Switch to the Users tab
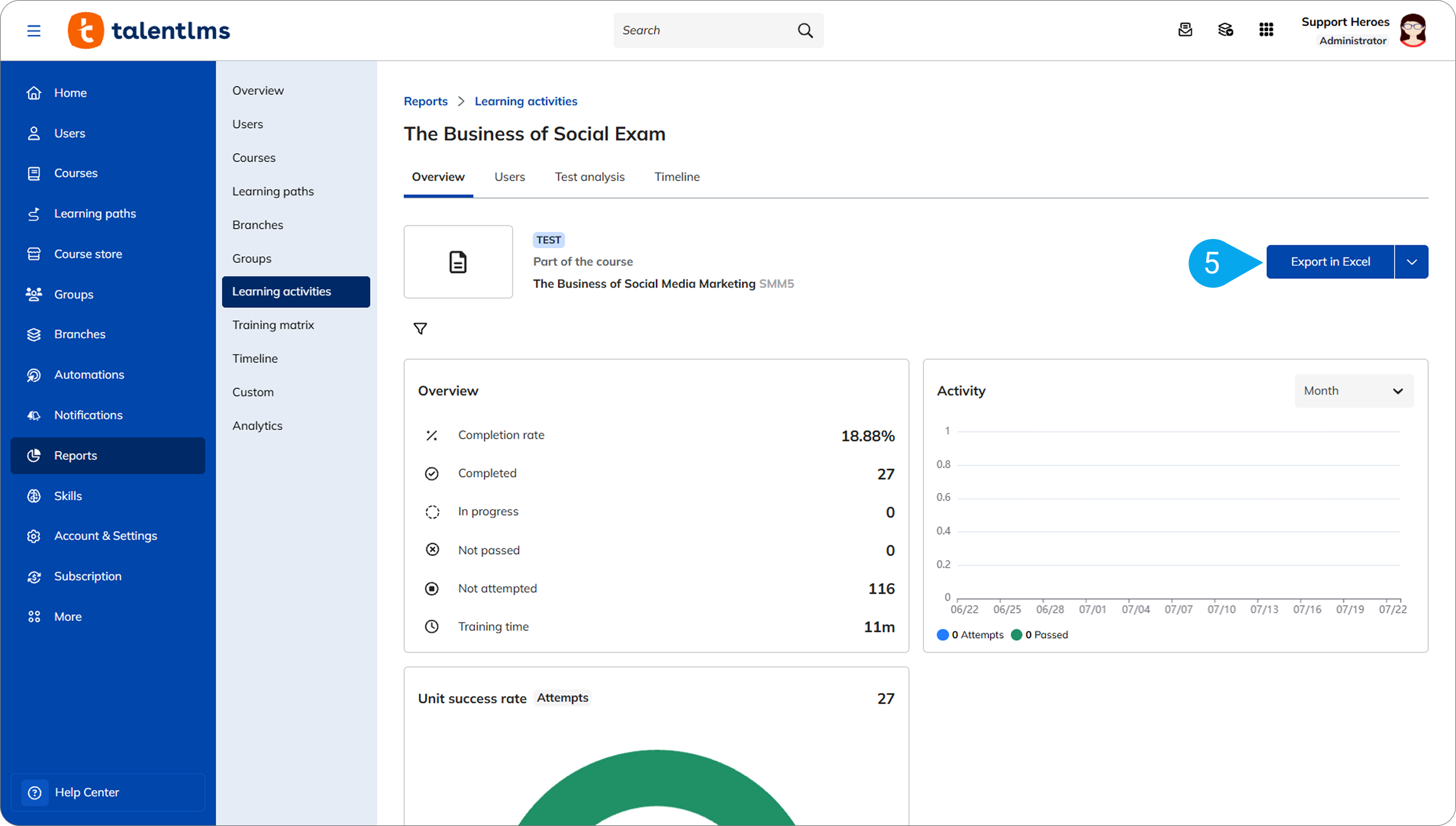 (x=510, y=177)
